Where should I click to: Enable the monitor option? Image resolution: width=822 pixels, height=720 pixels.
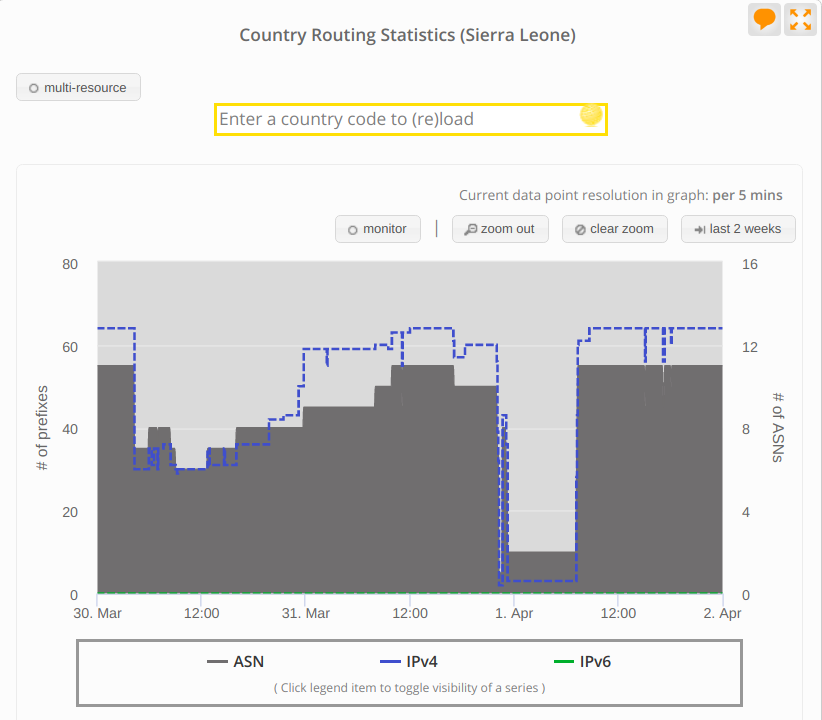click(378, 229)
